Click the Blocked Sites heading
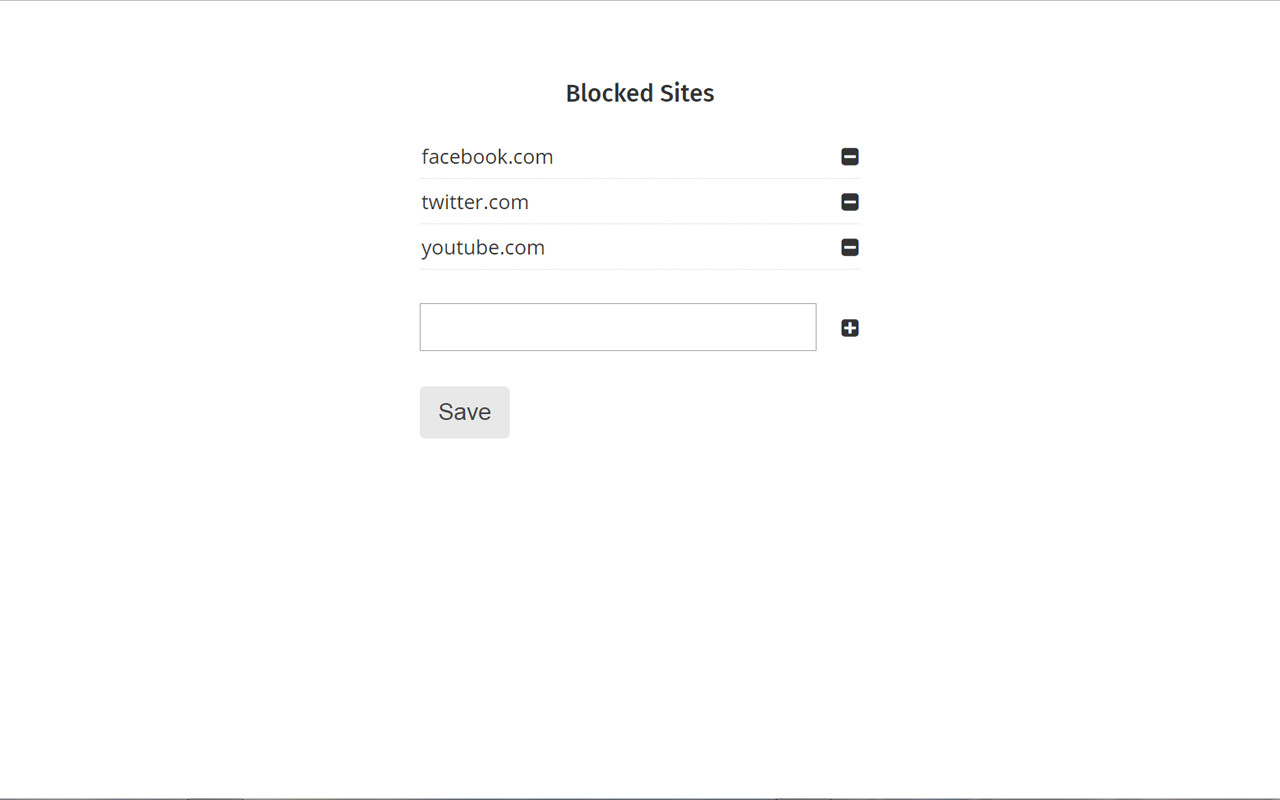This screenshot has height=800, width=1280. point(640,93)
